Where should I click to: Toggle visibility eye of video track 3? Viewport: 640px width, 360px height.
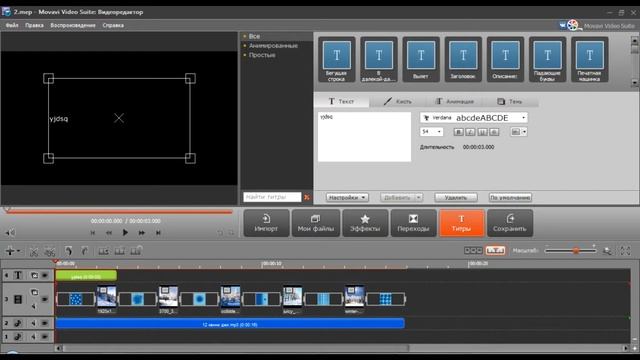tap(45, 299)
